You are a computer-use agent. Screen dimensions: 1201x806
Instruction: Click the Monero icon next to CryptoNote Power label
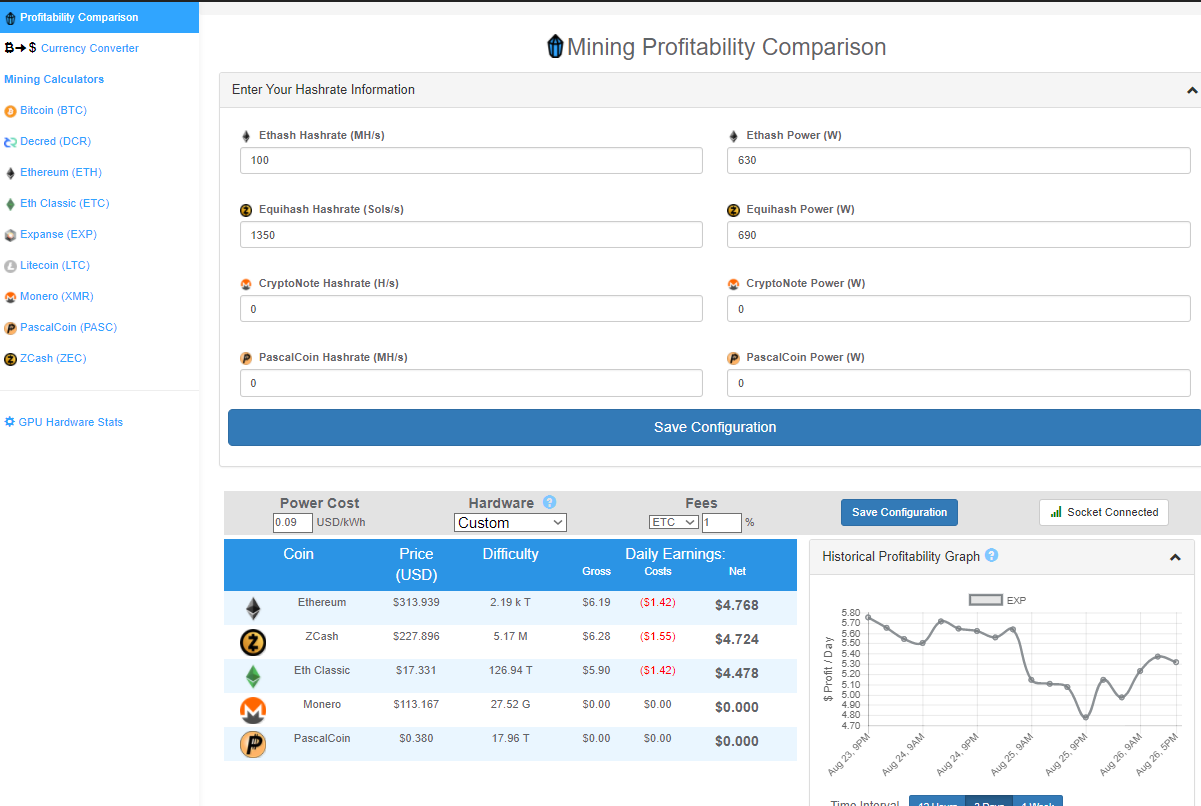pos(733,284)
